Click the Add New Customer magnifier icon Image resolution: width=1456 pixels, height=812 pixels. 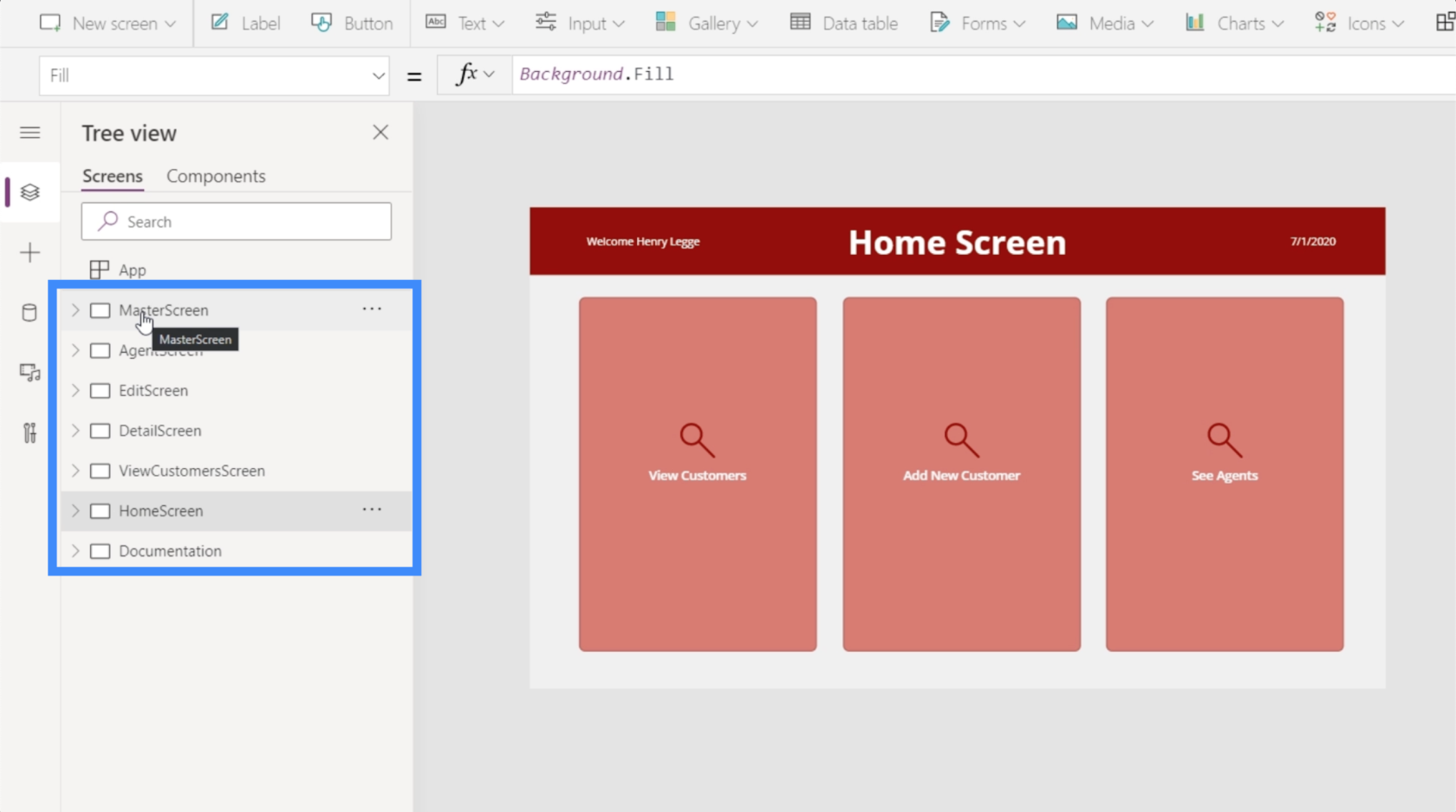coord(961,440)
